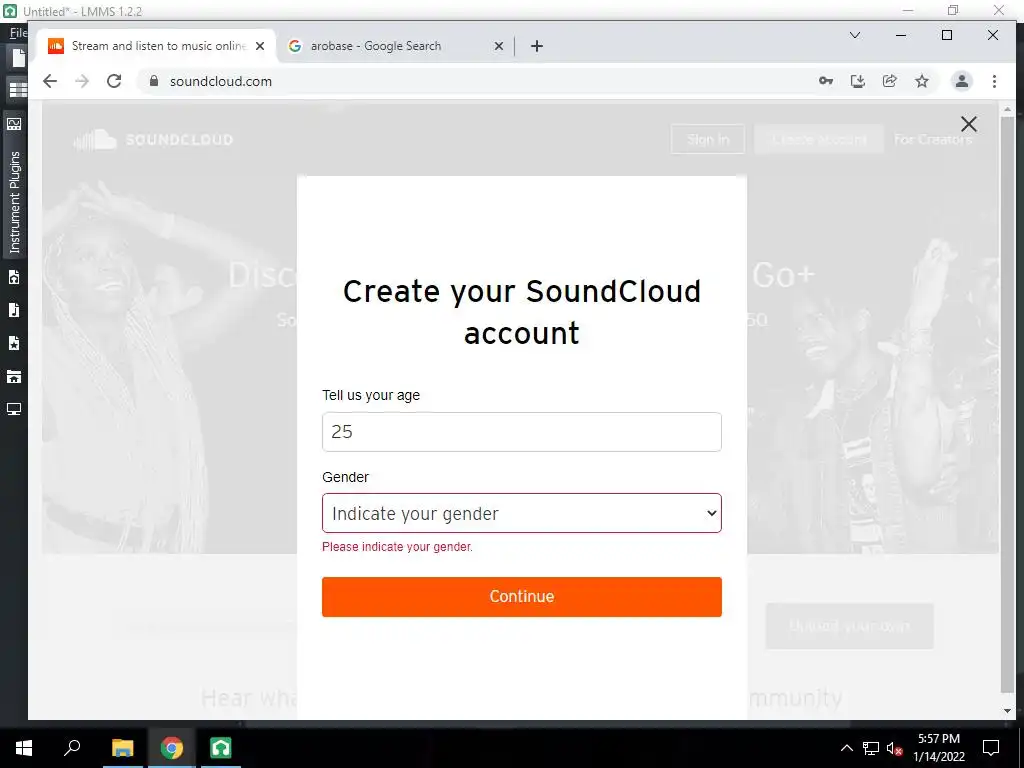Click the LMMS new project icon
The width and height of the screenshot is (1024, 768).
click(18, 58)
